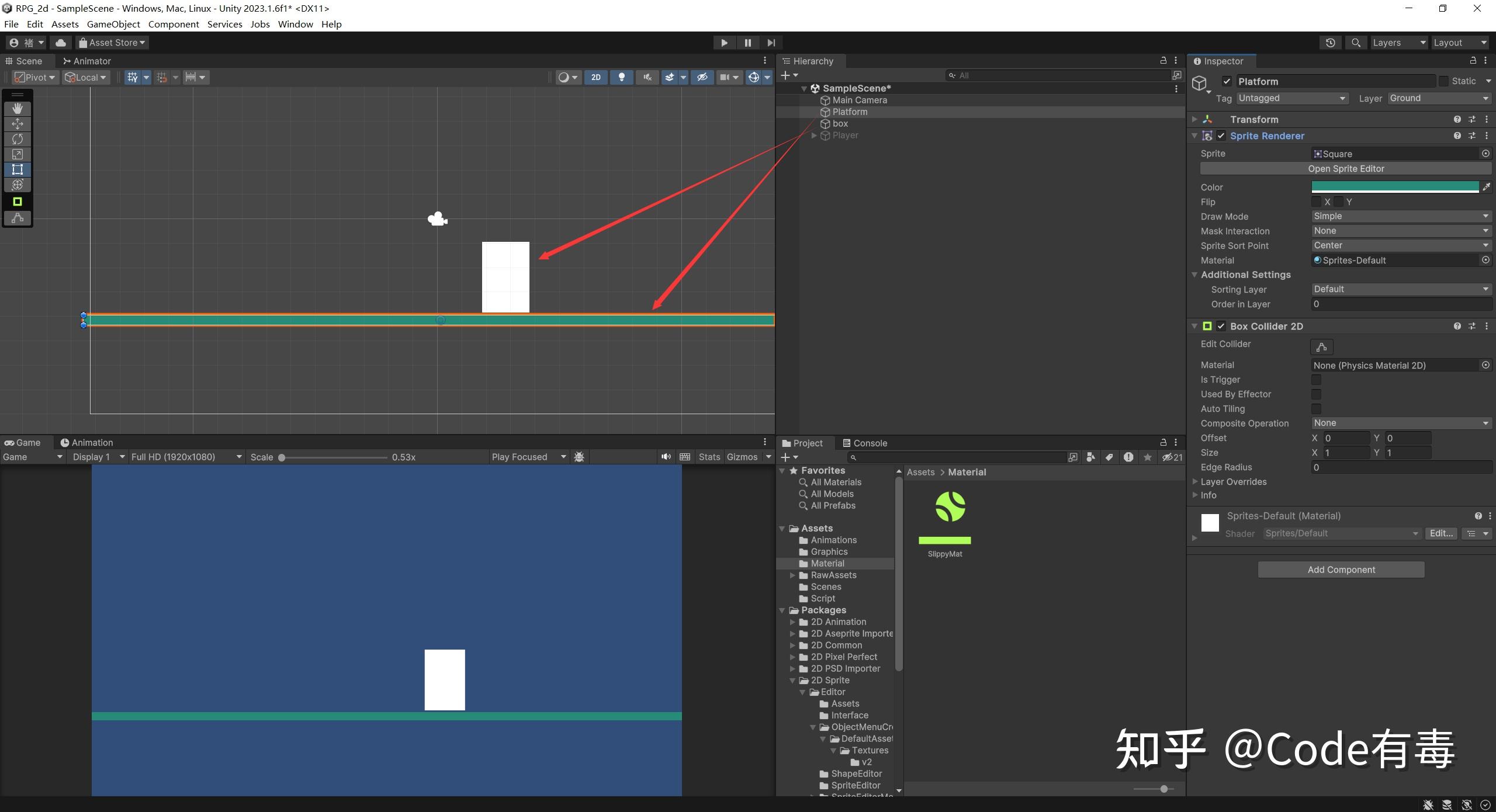Toggle the Static checkbox
The width and height of the screenshot is (1496, 812).
tap(1443, 81)
